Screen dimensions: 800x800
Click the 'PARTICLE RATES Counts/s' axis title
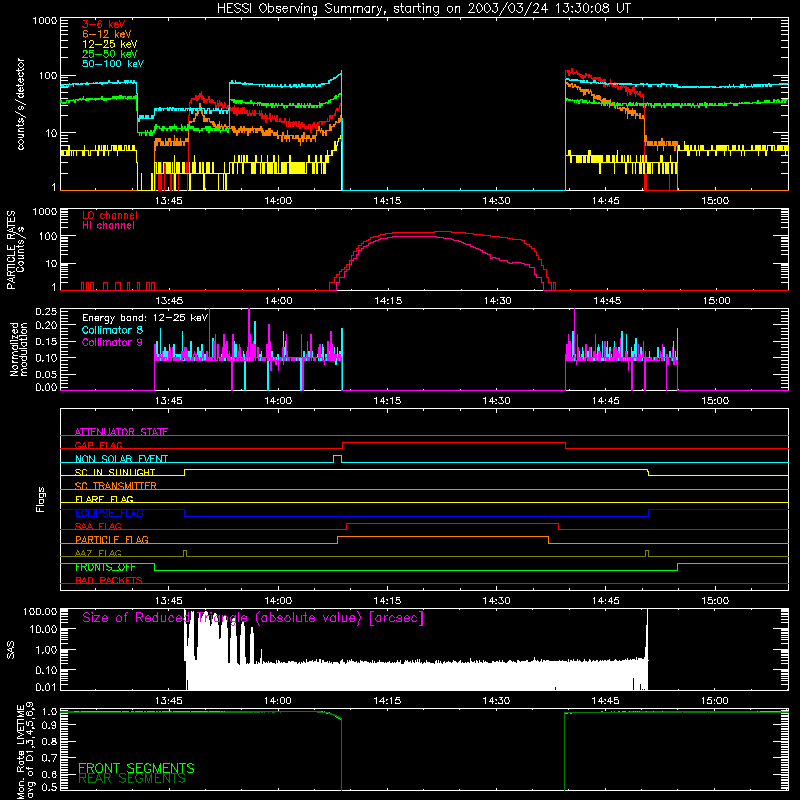(15, 250)
